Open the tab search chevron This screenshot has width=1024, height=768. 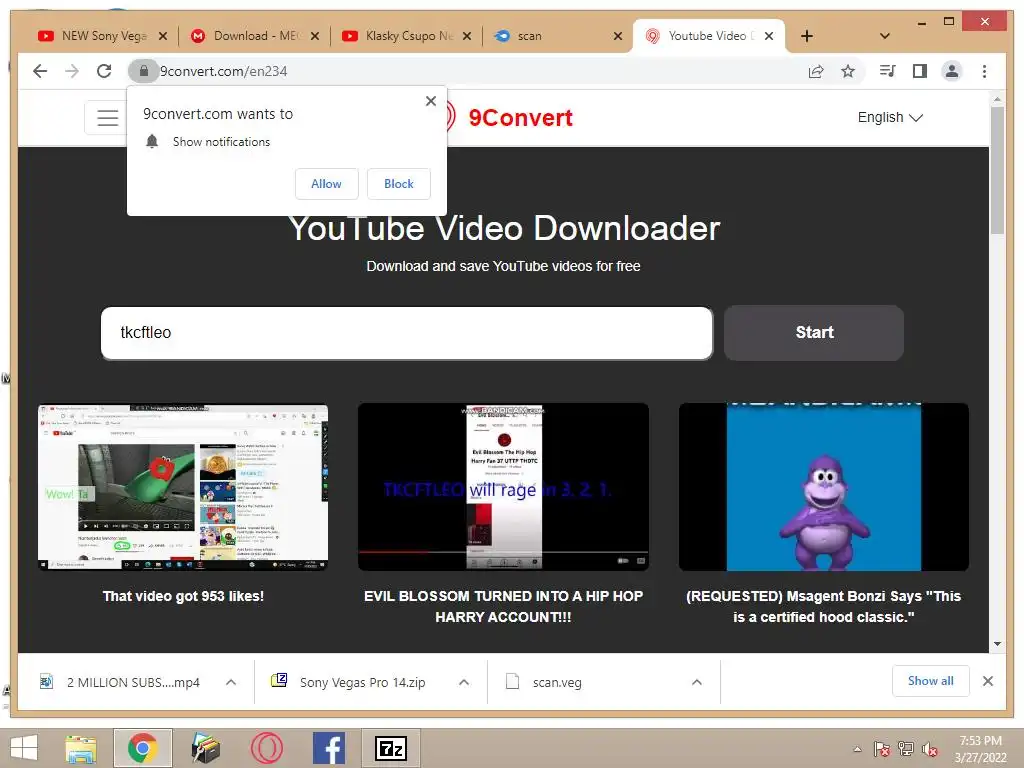pyautogui.click(x=885, y=36)
